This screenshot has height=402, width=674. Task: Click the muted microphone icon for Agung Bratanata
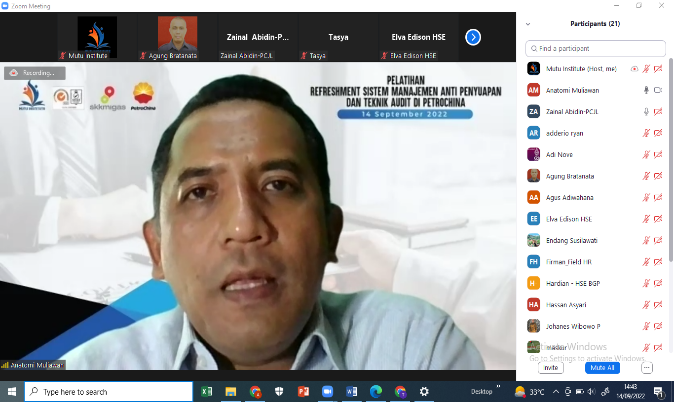646,176
